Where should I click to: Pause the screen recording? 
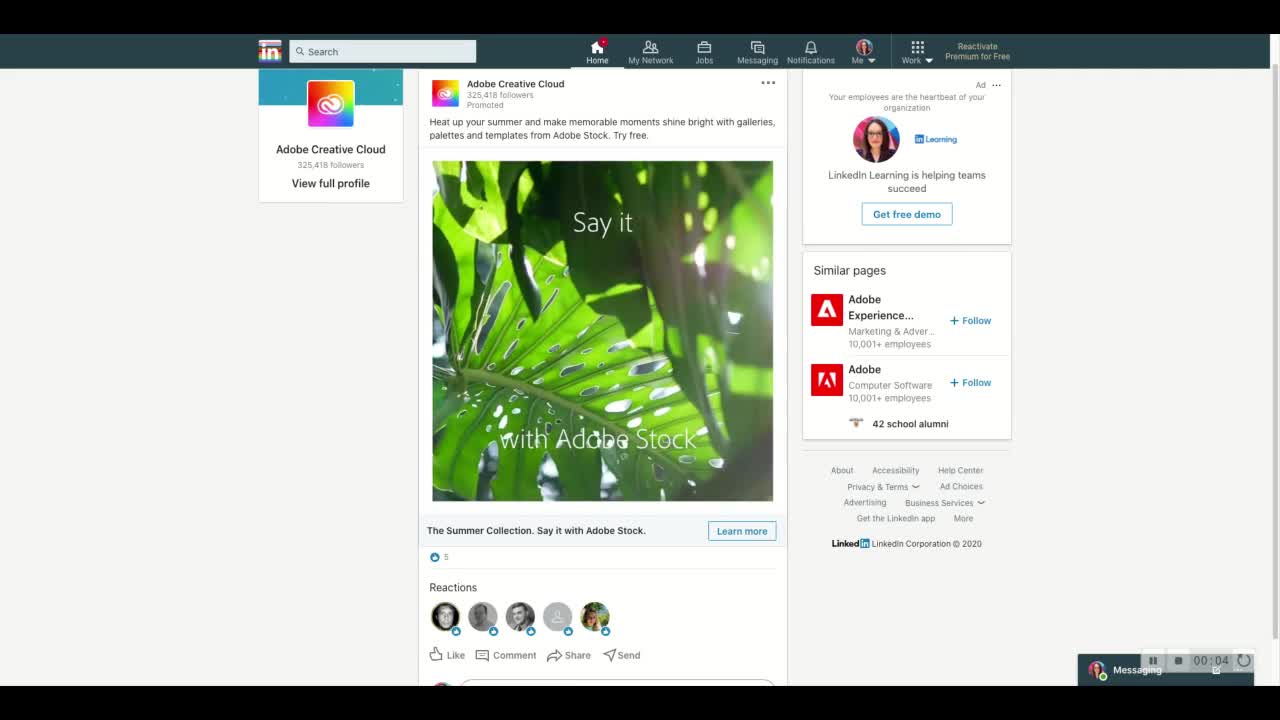(1153, 660)
